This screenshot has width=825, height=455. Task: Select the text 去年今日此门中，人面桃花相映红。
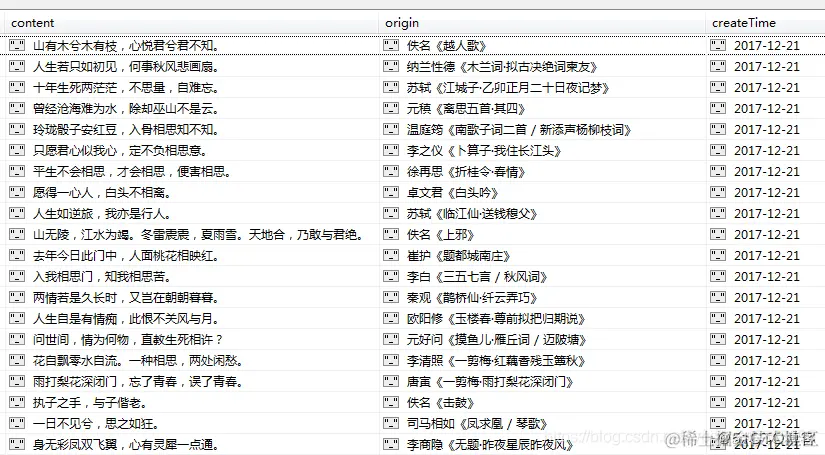(126, 256)
